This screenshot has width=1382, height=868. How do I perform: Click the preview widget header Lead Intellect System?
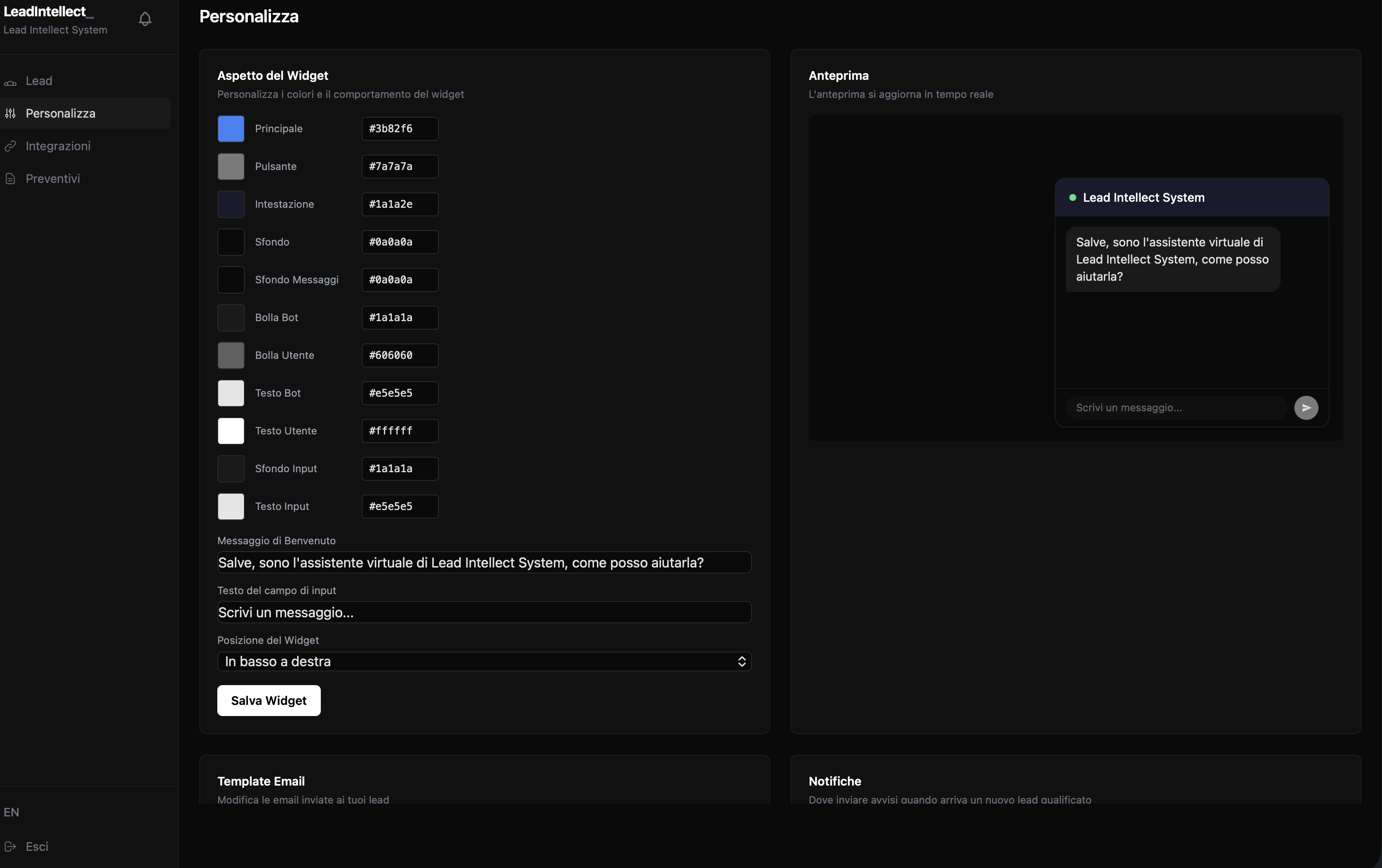click(1191, 197)
